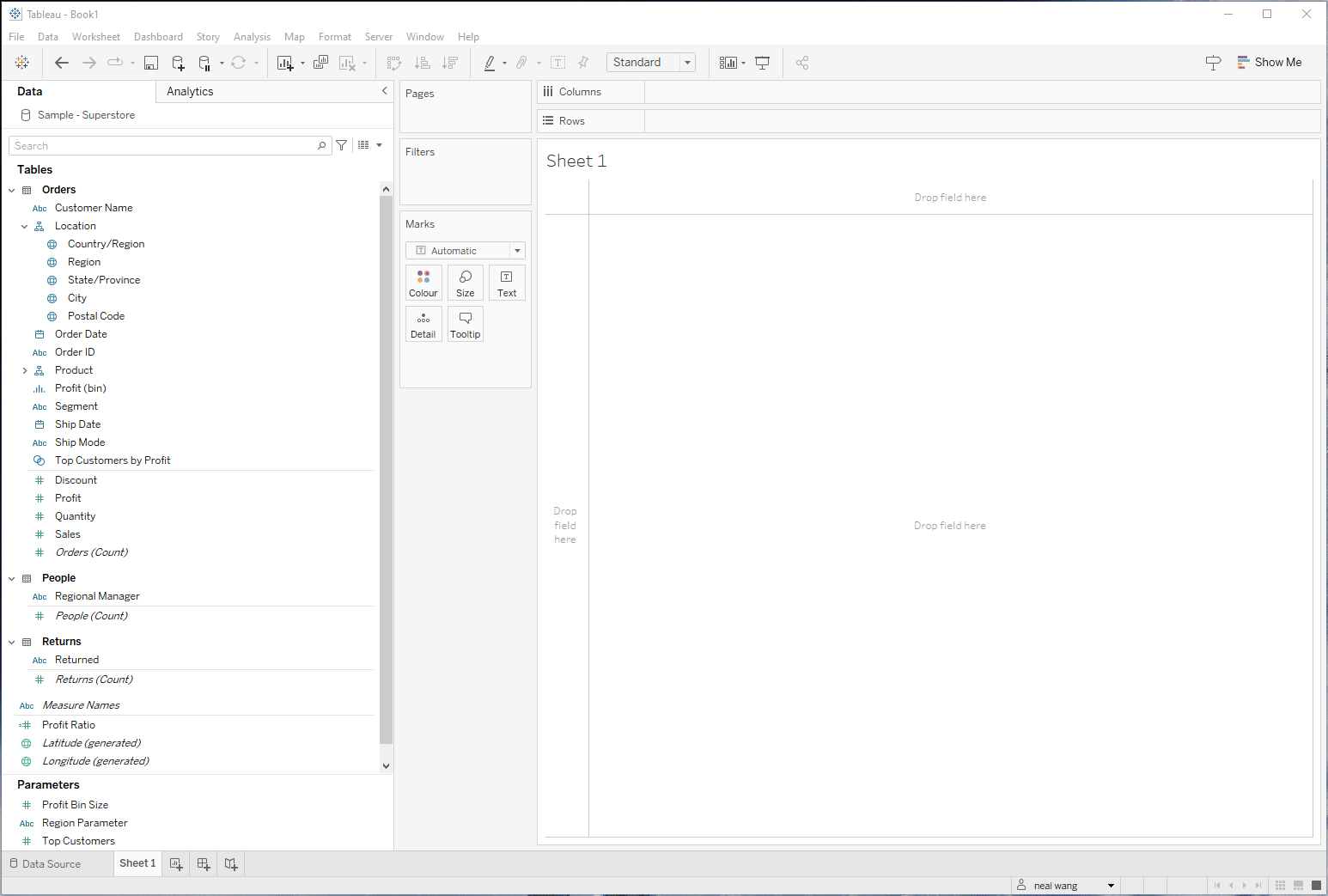
Task: Toggle the Show/Hide Cards toolbar button
Action: click(x=728, y=63)
